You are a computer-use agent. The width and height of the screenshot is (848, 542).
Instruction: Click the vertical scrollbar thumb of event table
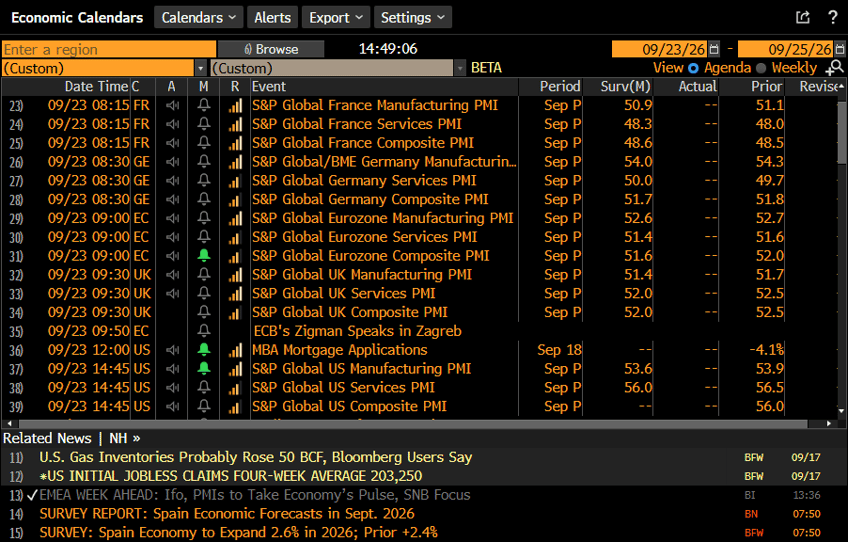842,133
